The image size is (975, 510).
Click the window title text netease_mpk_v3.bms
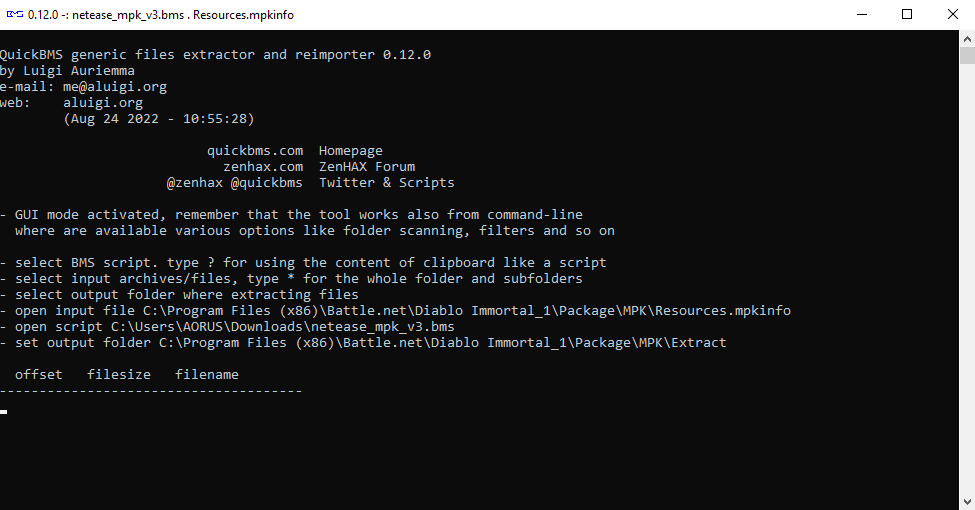pos(128,15)
